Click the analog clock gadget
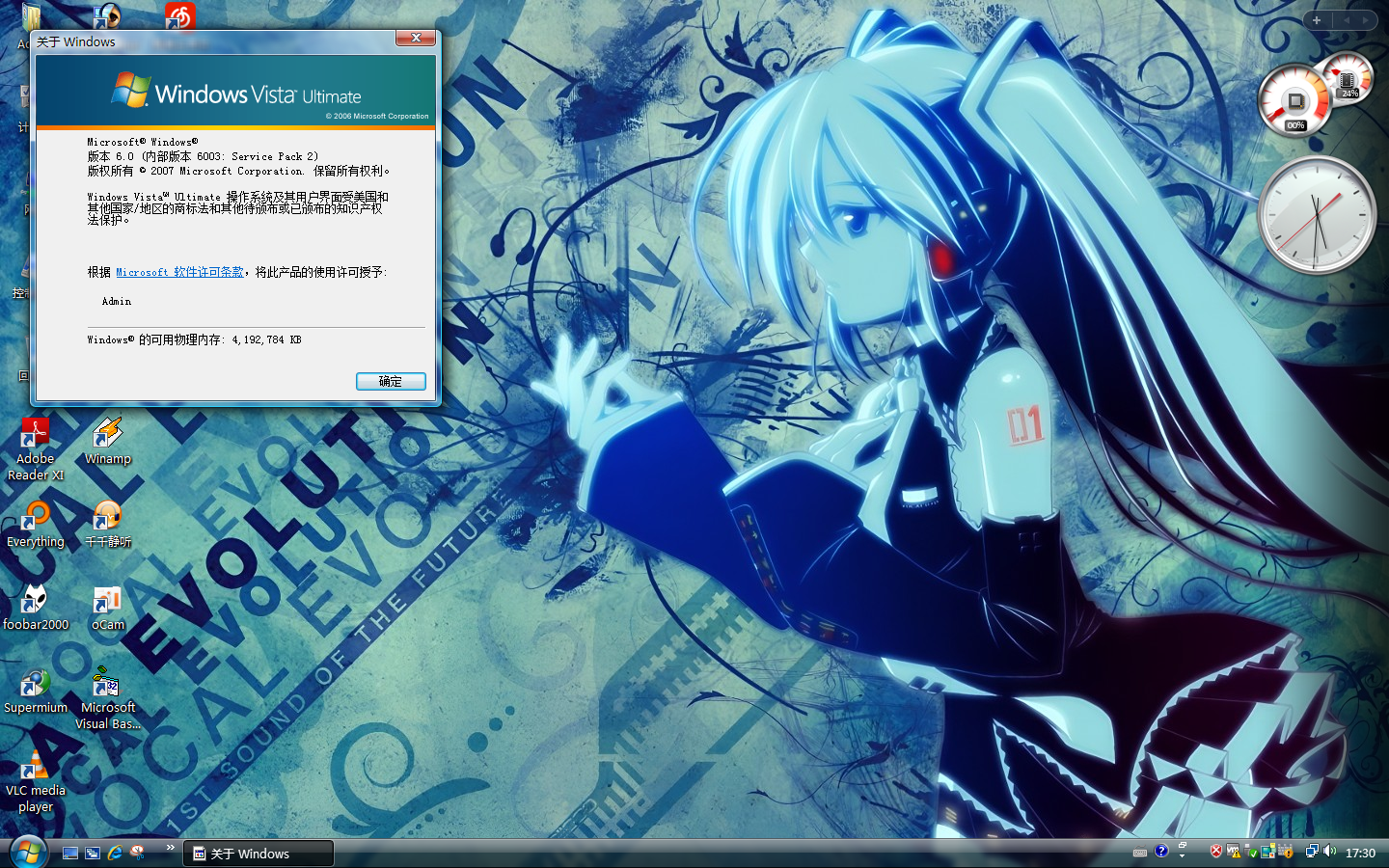The image size is (1389, 868). click(1317, 215)
